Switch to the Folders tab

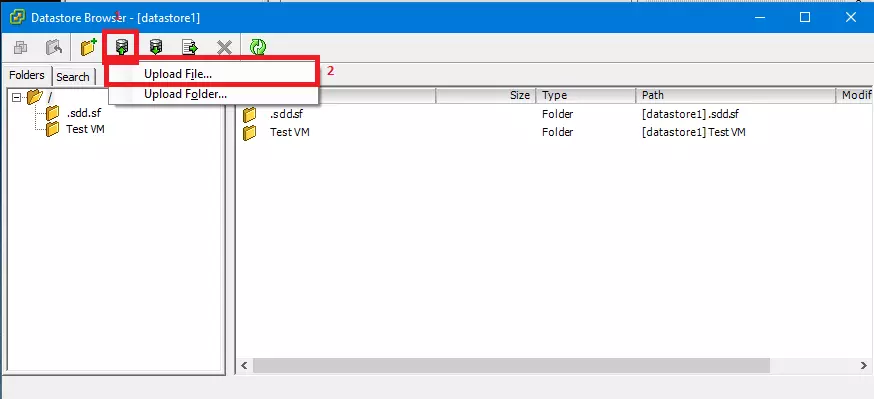click(27, 75)
